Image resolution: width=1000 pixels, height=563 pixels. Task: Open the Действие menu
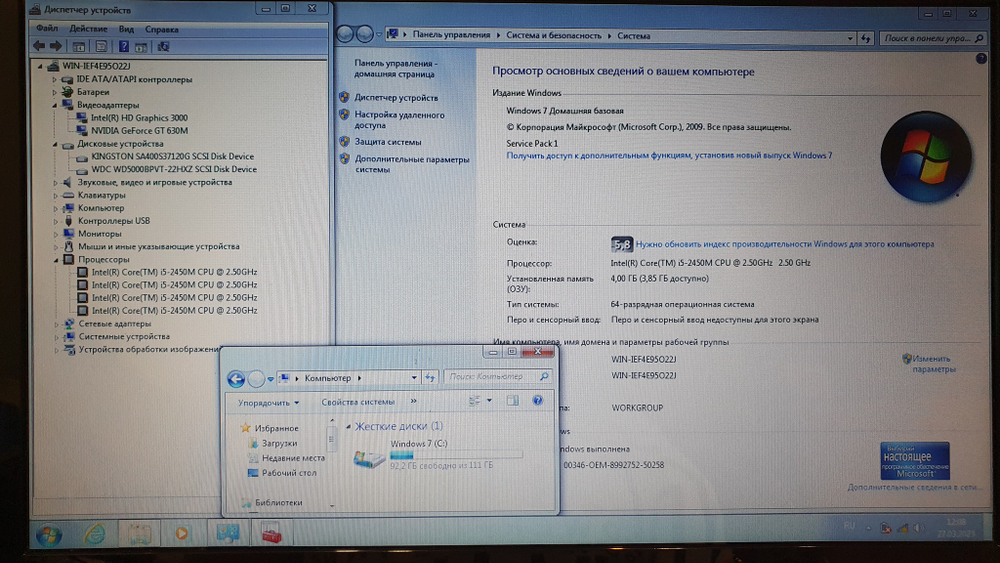coord(88,29)
